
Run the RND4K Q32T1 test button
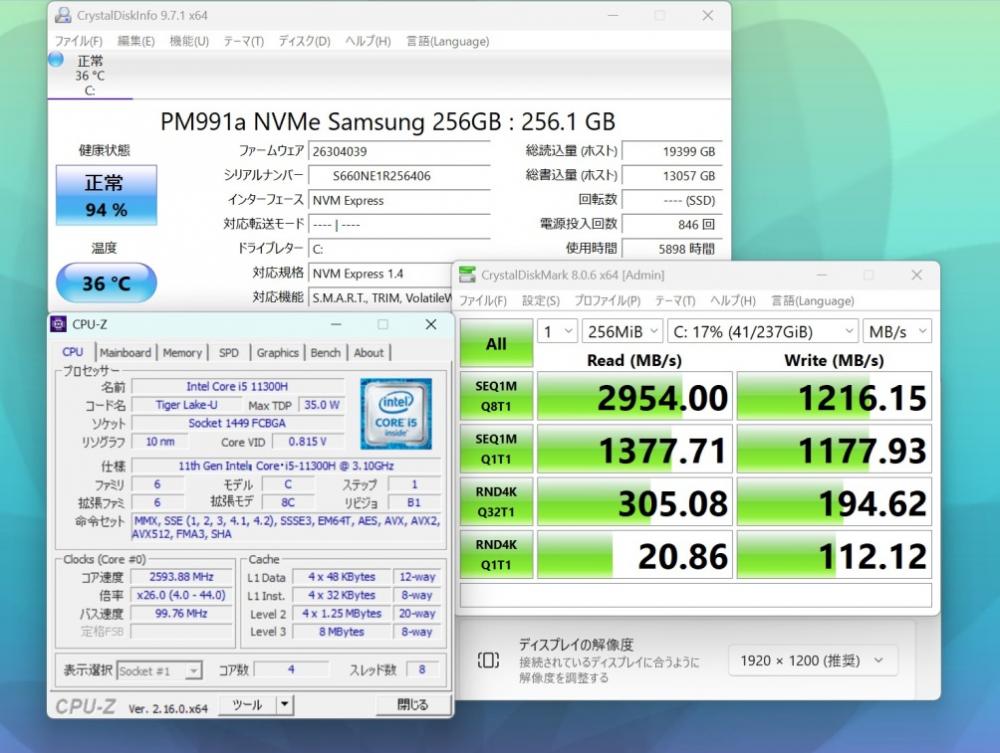point(496,502)
